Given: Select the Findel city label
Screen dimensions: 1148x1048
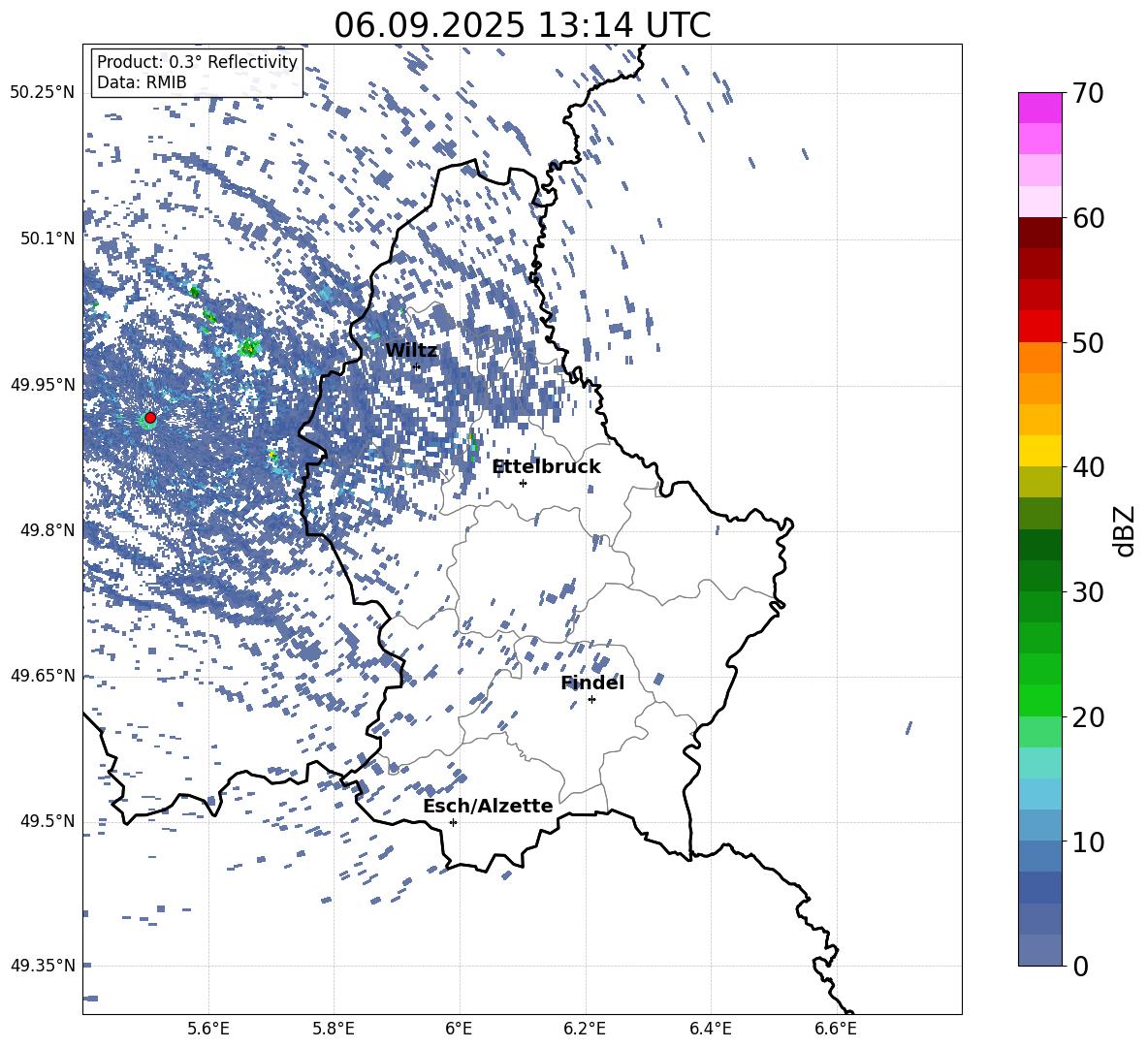Looking at the screenshot, I should pos(592,683).
